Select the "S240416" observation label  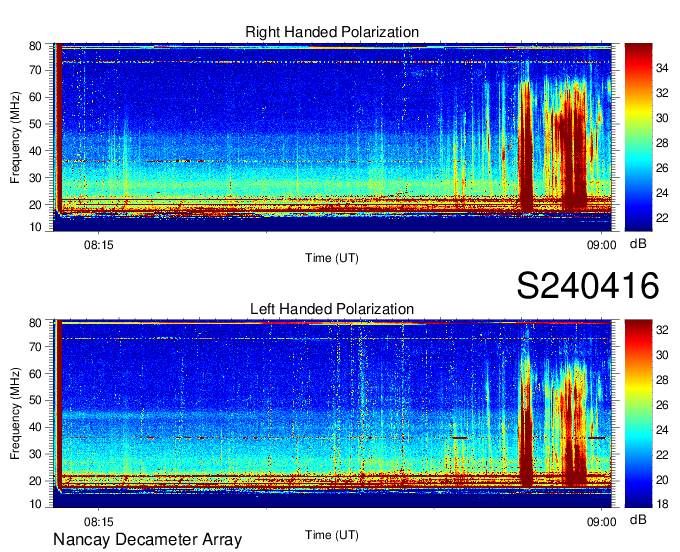pyautogui.click(x=588, y=286)
